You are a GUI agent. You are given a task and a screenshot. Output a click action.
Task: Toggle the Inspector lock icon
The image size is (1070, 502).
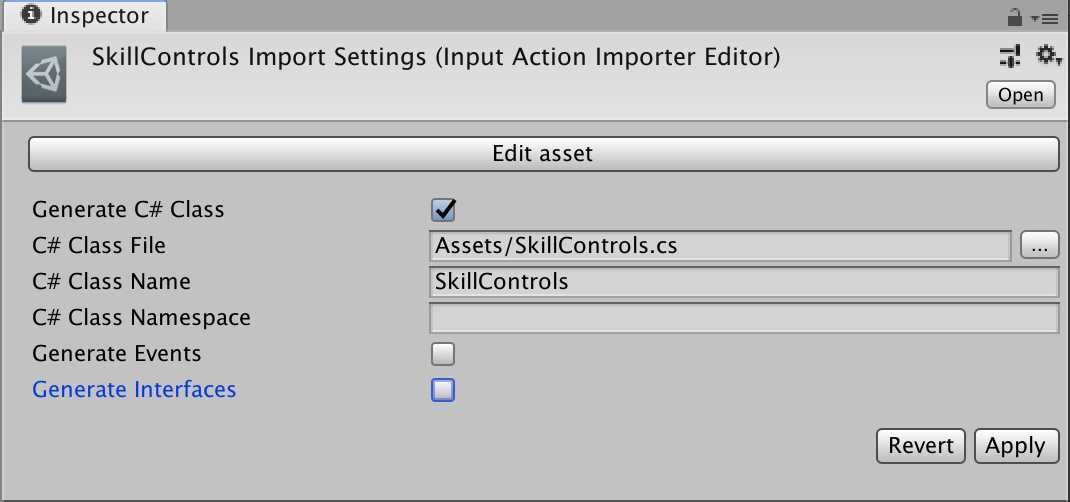click(1015, 18)
